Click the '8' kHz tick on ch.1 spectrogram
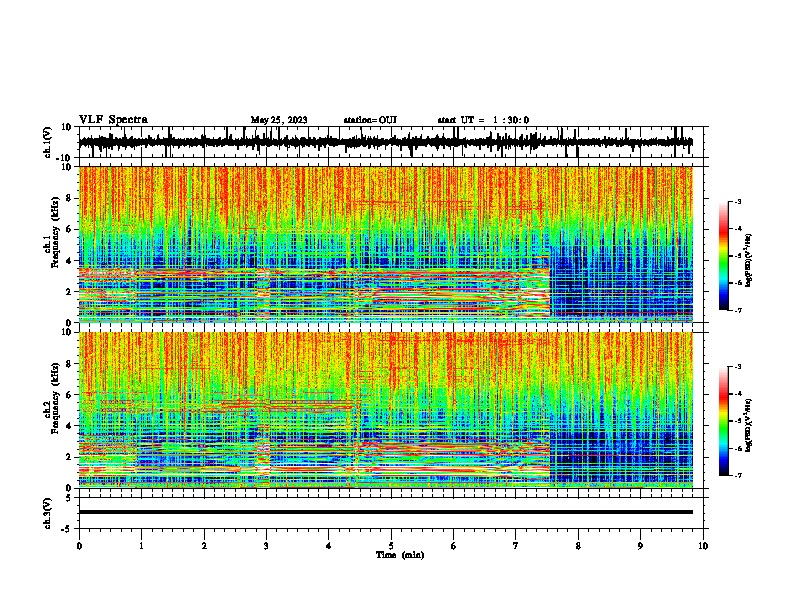 coord(70,198)
